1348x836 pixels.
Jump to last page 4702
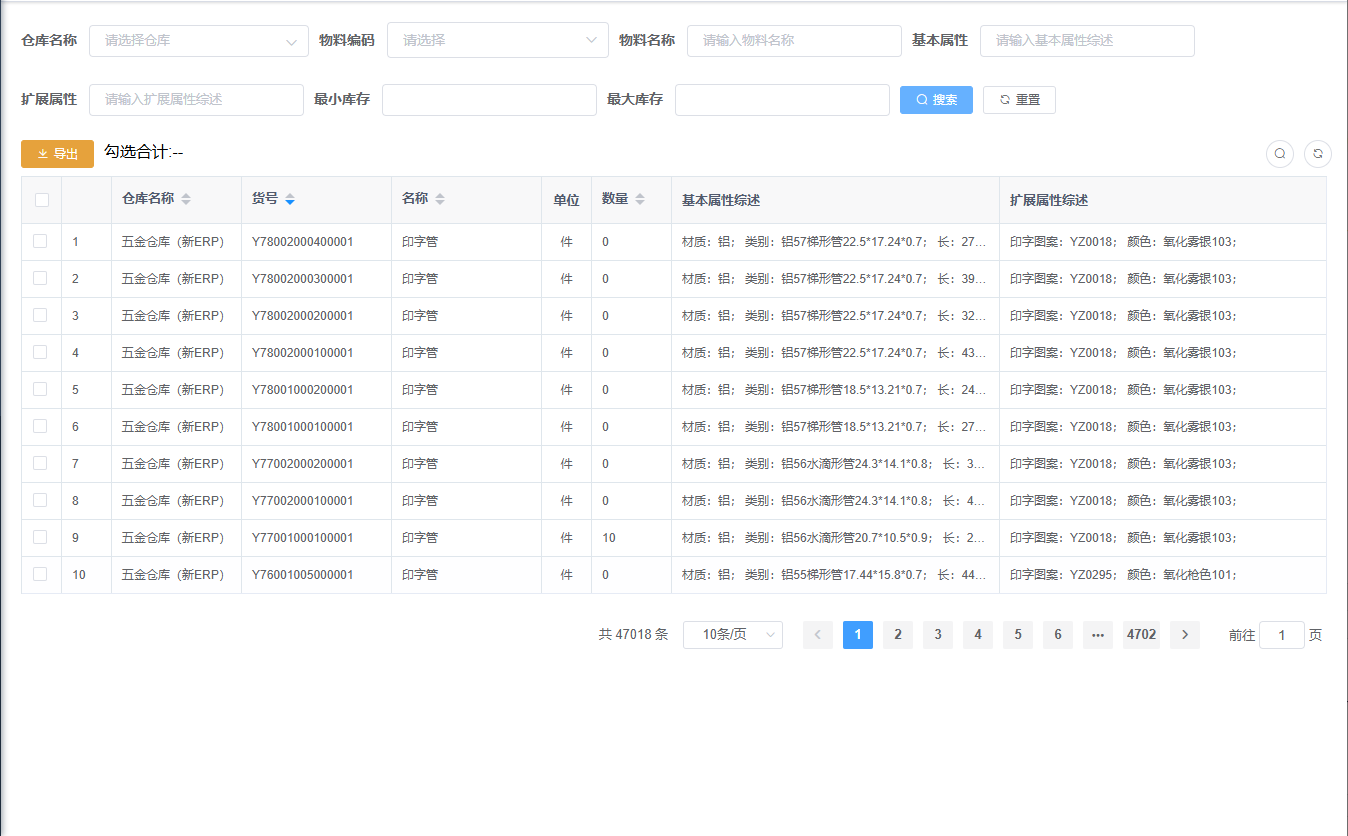point(1141,635)
